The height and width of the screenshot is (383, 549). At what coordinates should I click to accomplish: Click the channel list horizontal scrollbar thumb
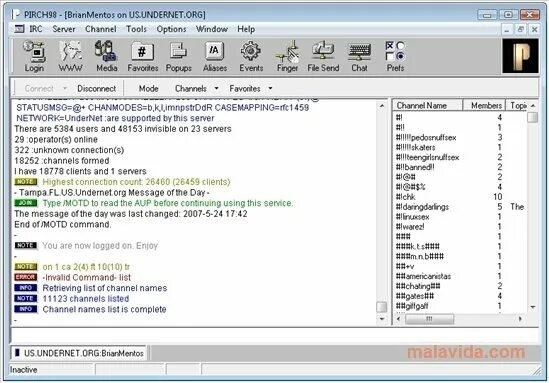click(x=429, y=319)
